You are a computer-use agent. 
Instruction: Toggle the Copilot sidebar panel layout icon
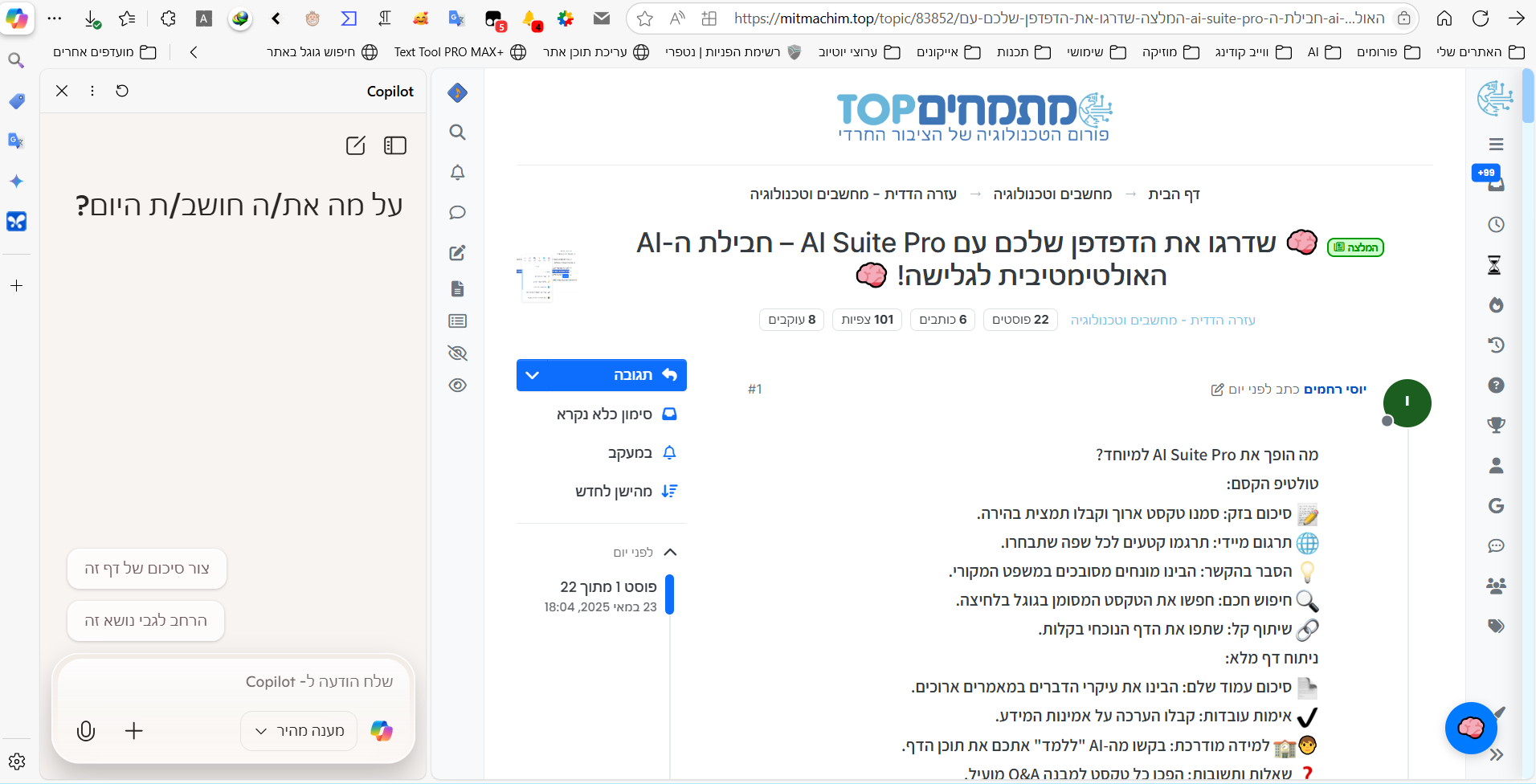(395, 145)
